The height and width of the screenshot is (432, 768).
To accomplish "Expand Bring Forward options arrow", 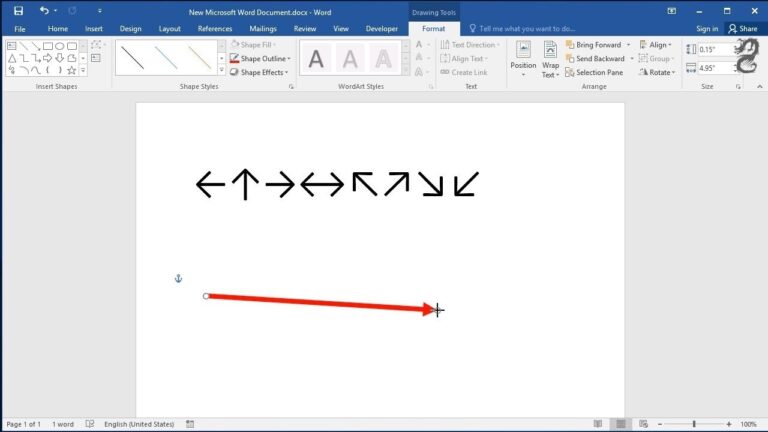I will tap(628, 45).
